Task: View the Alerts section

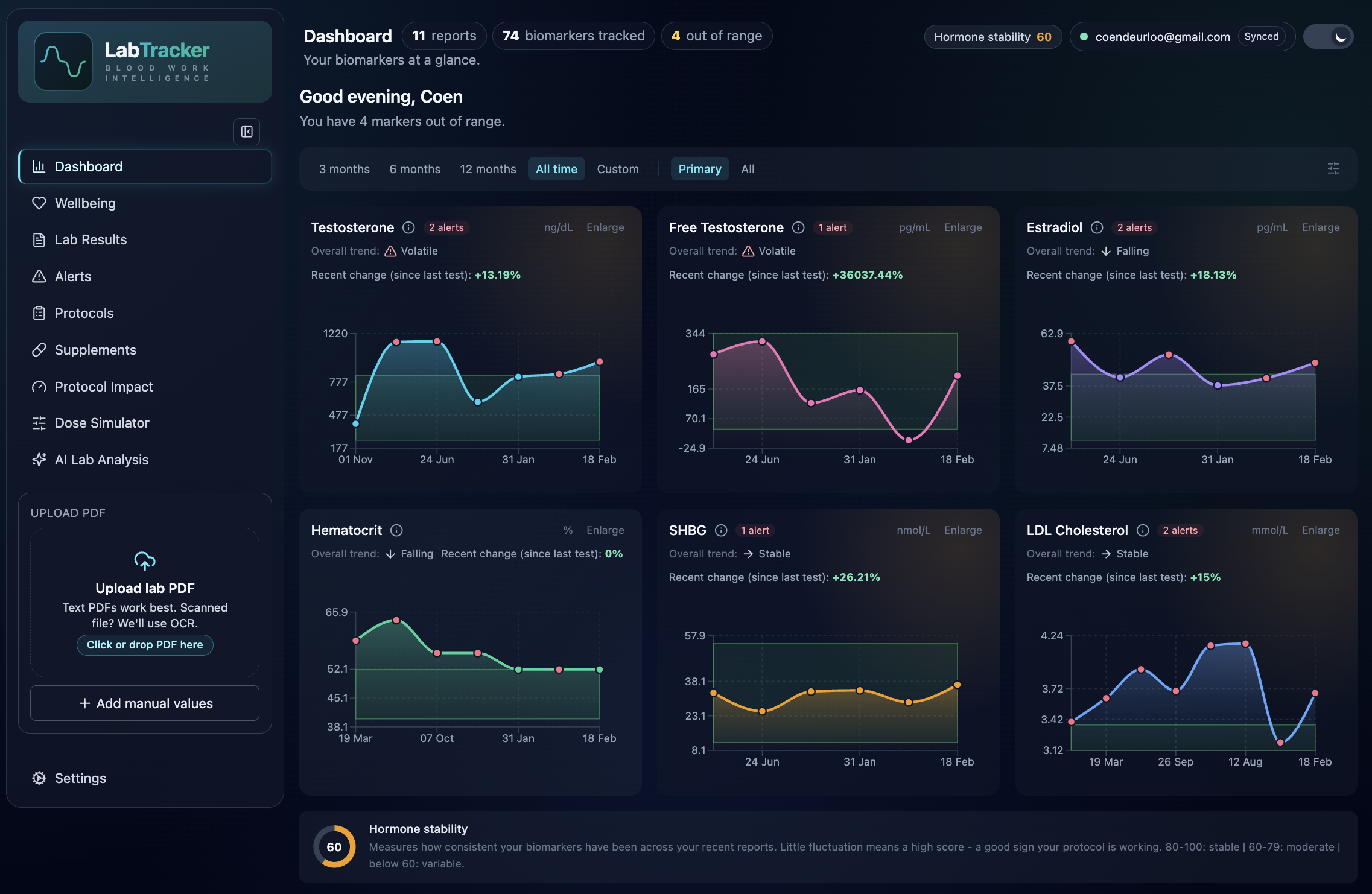Action: [72, 276]
